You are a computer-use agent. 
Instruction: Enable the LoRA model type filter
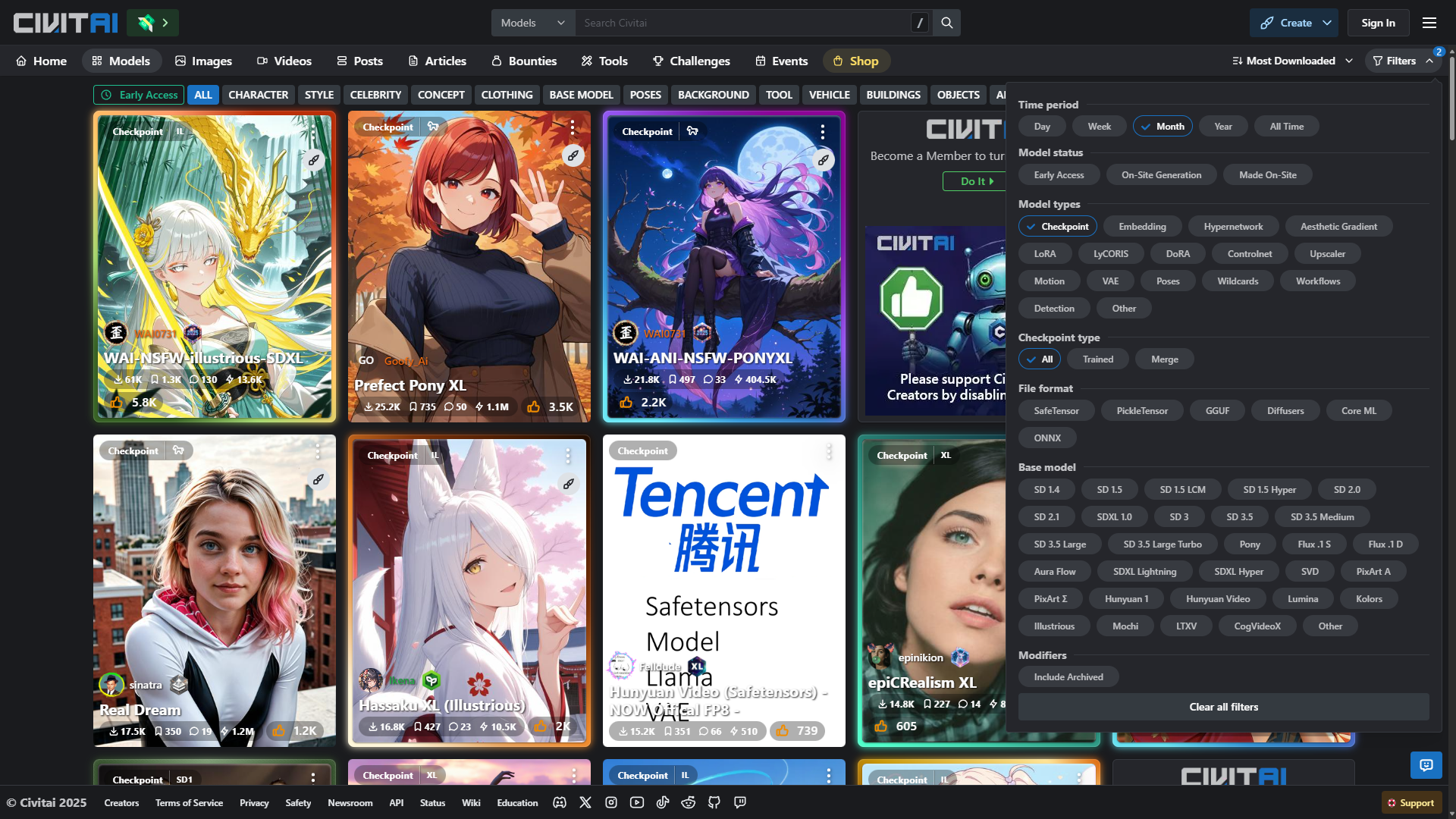click(x=1044, y=254)
